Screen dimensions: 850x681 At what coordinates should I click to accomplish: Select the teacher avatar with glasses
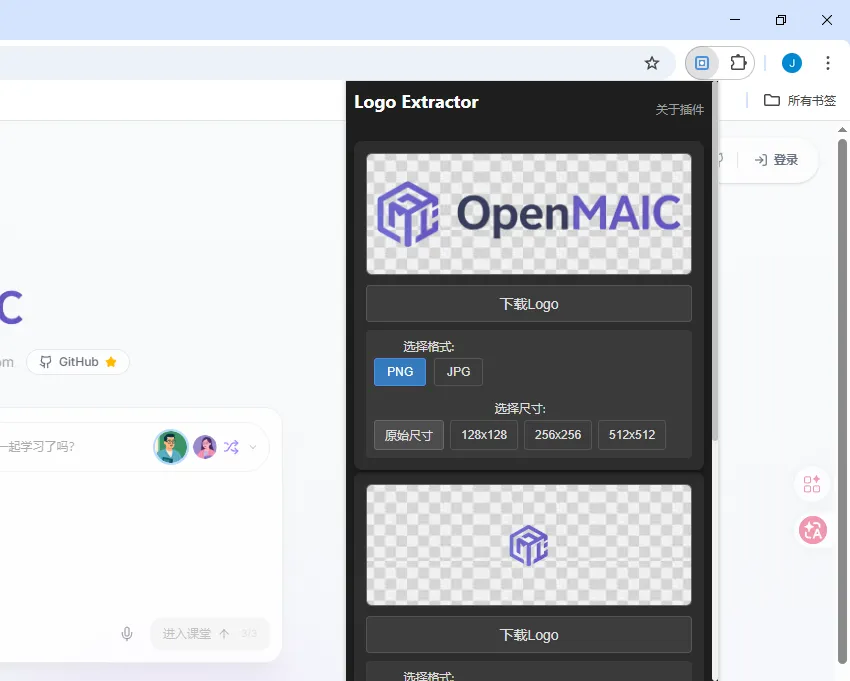pyautogui.click(x=170, y=447)
